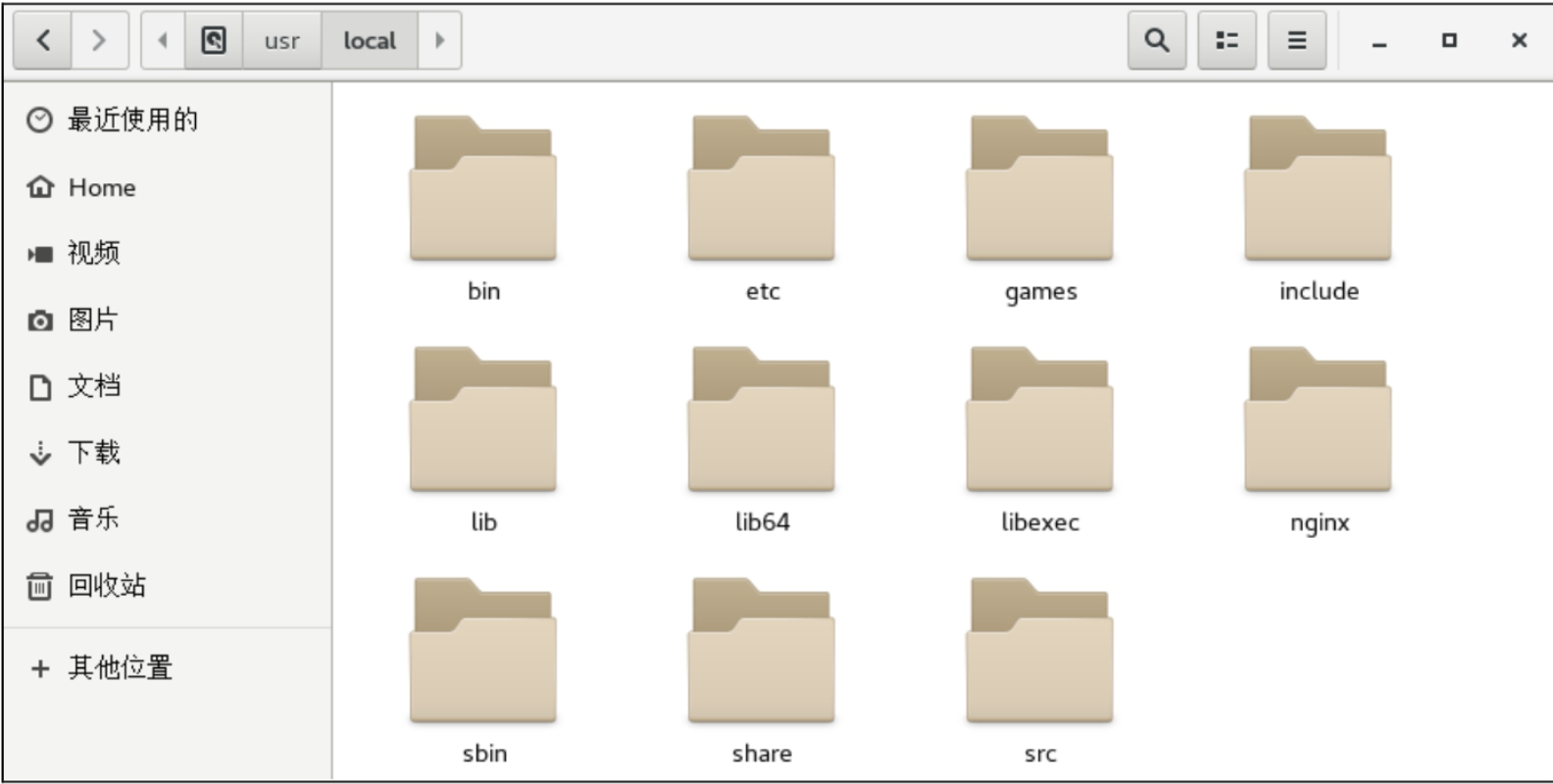Click the 'libexec' folder name label

(1040, 521)
